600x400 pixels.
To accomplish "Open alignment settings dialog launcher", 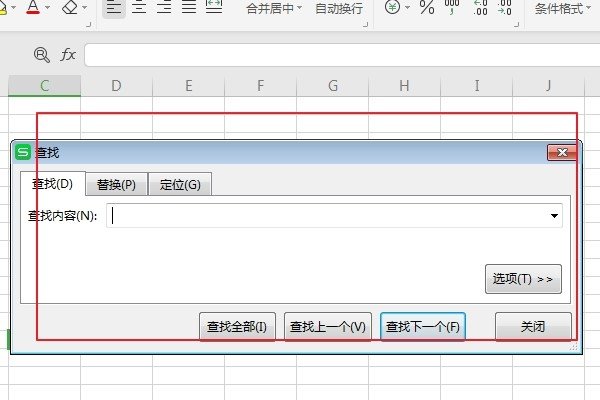I will [365, 24].
